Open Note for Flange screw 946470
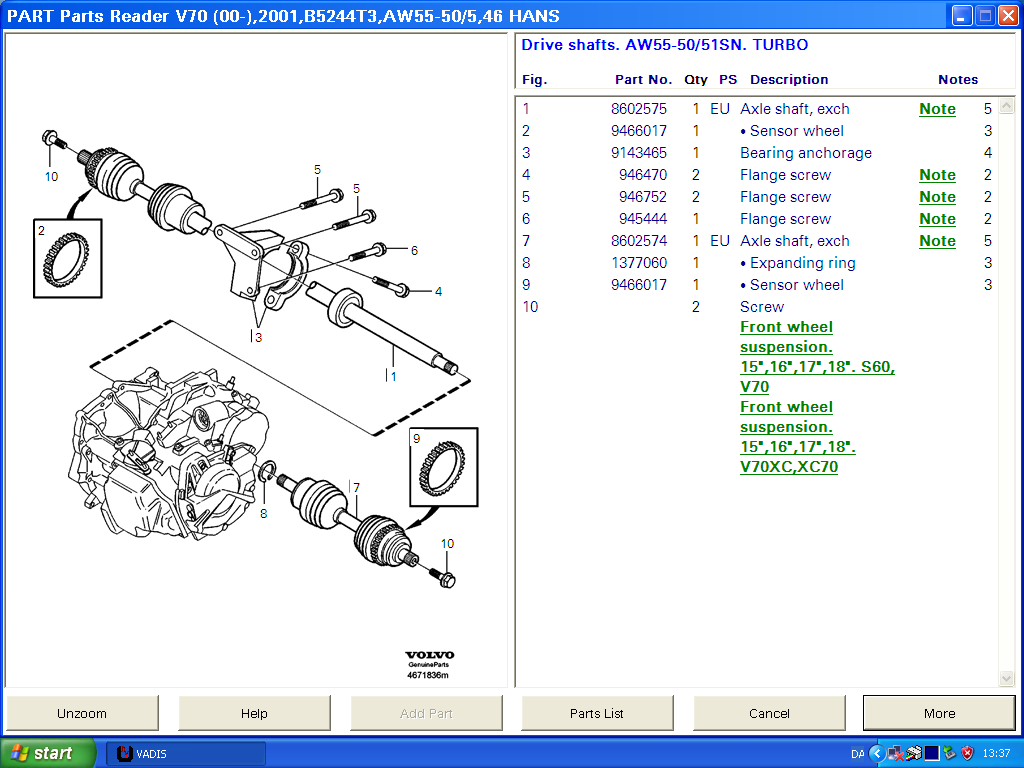 (x=937, y=175)
